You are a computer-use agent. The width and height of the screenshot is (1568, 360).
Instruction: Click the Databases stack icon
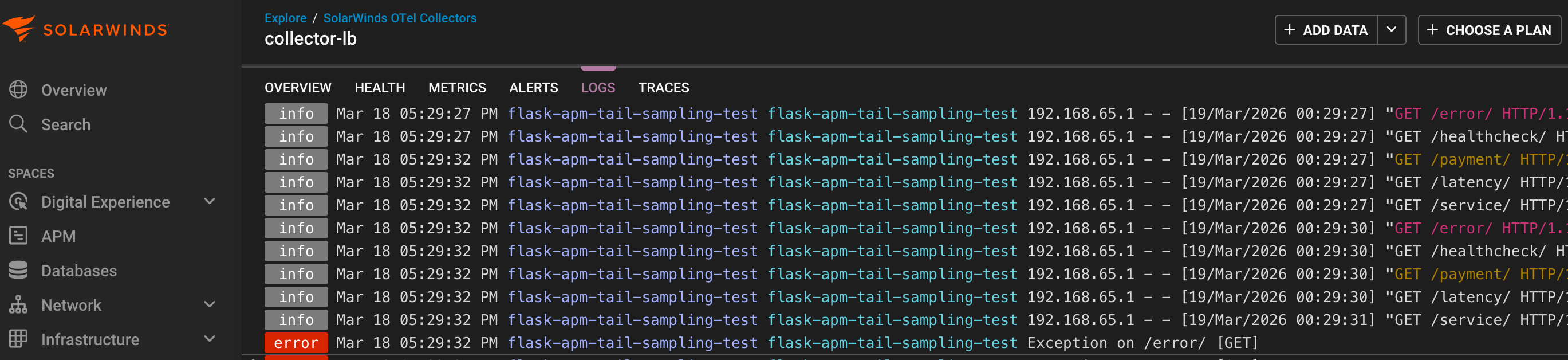tap(18, 270)
